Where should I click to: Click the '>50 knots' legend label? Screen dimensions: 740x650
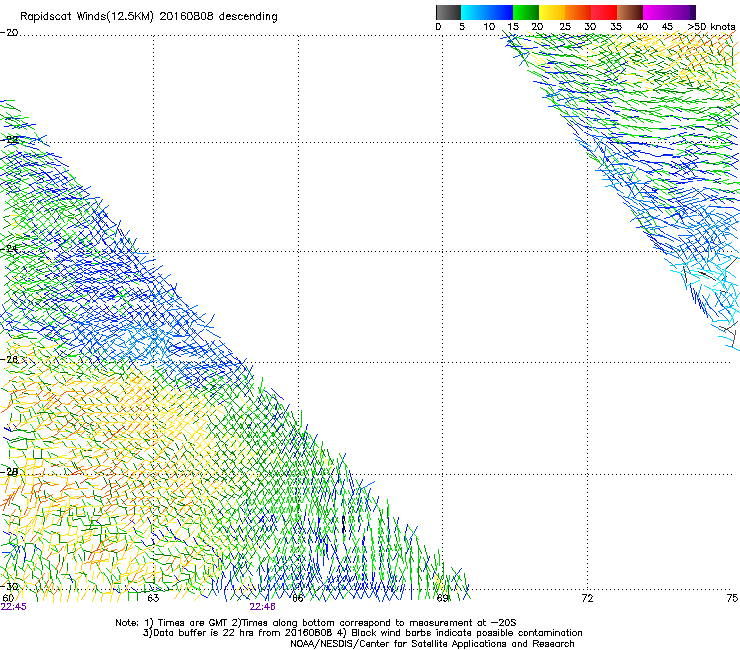pyautogui.click(x=711, y=27)
